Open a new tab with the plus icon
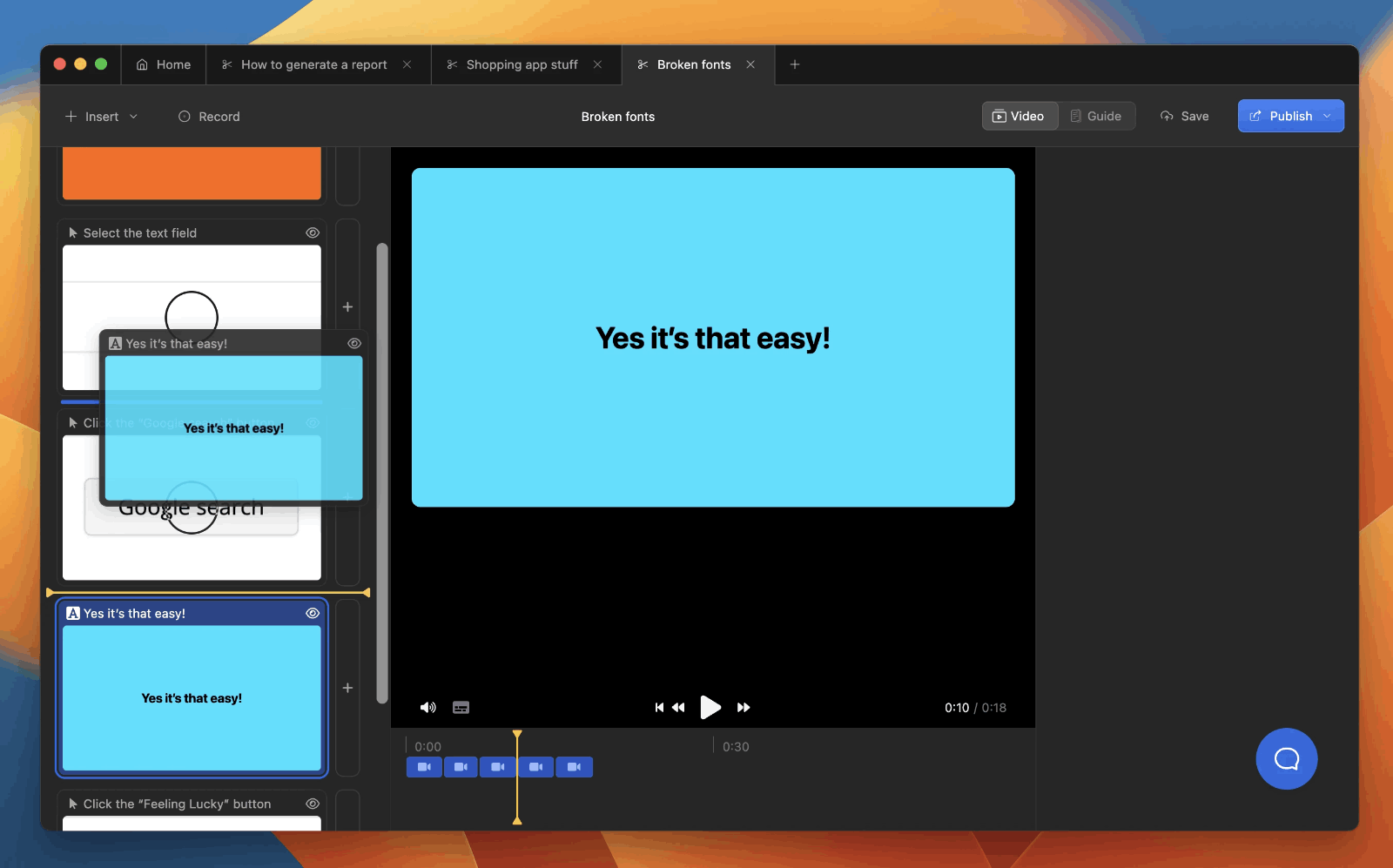This screenshot has width=1393, height=868. 794,64
